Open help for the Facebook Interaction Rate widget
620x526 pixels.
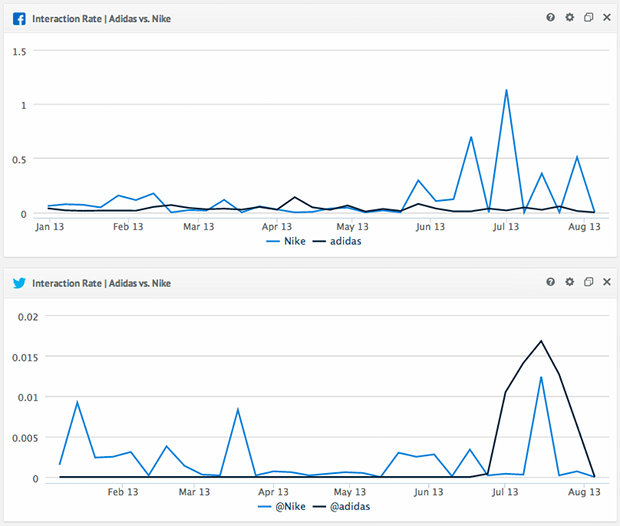pos(550,17)
